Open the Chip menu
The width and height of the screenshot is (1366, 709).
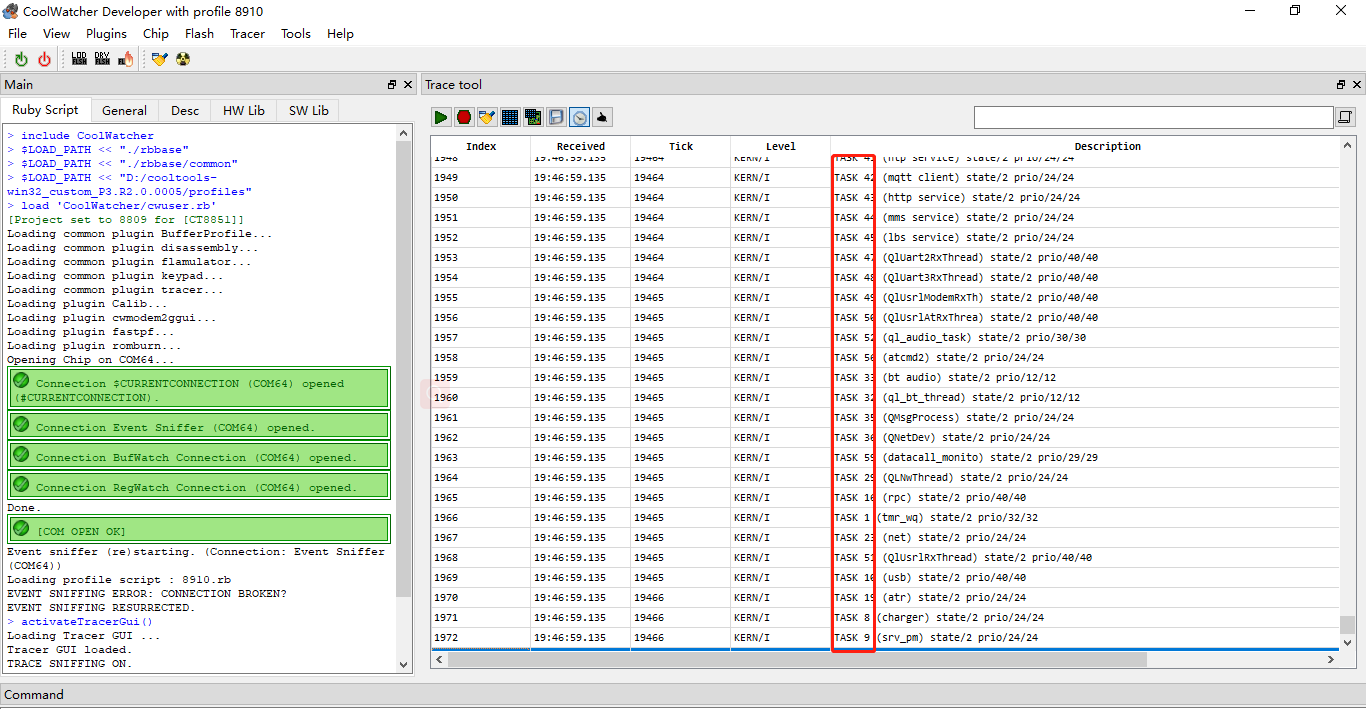pyautogui.click(x=156, y=34)
